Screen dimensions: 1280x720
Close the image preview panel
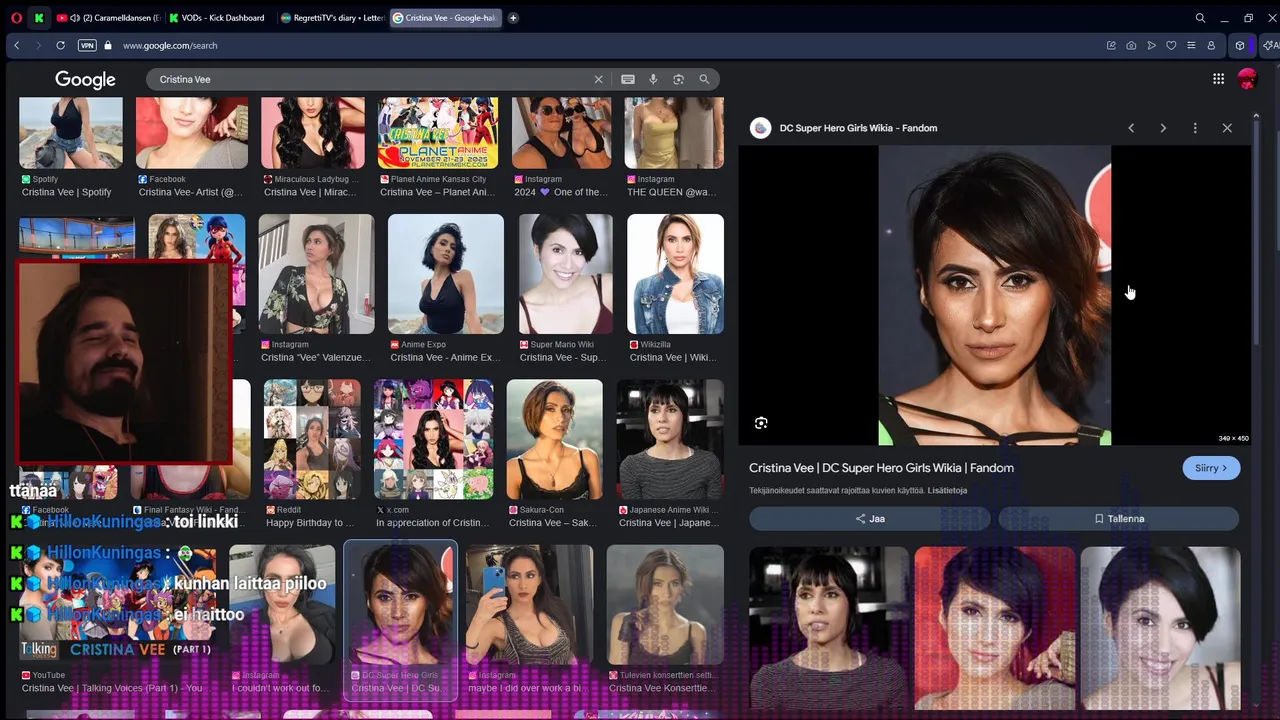tap(1227, 128)
